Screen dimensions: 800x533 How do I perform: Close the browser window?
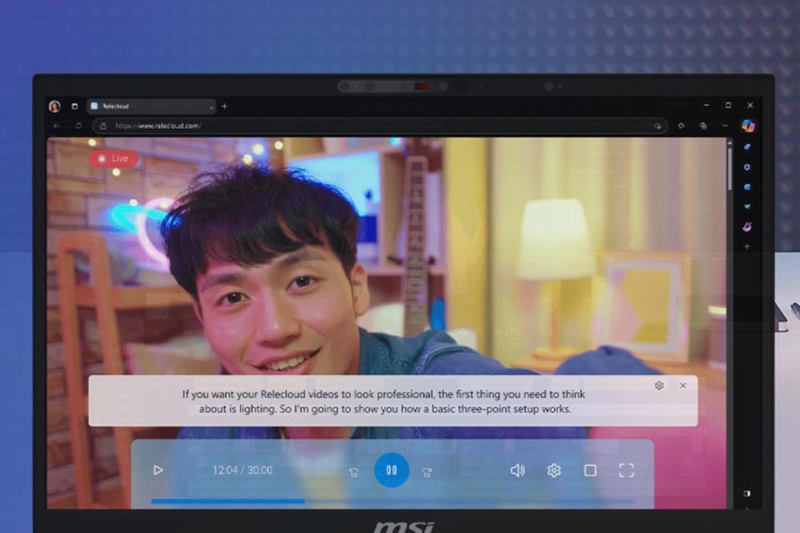(x=750, y=105)
